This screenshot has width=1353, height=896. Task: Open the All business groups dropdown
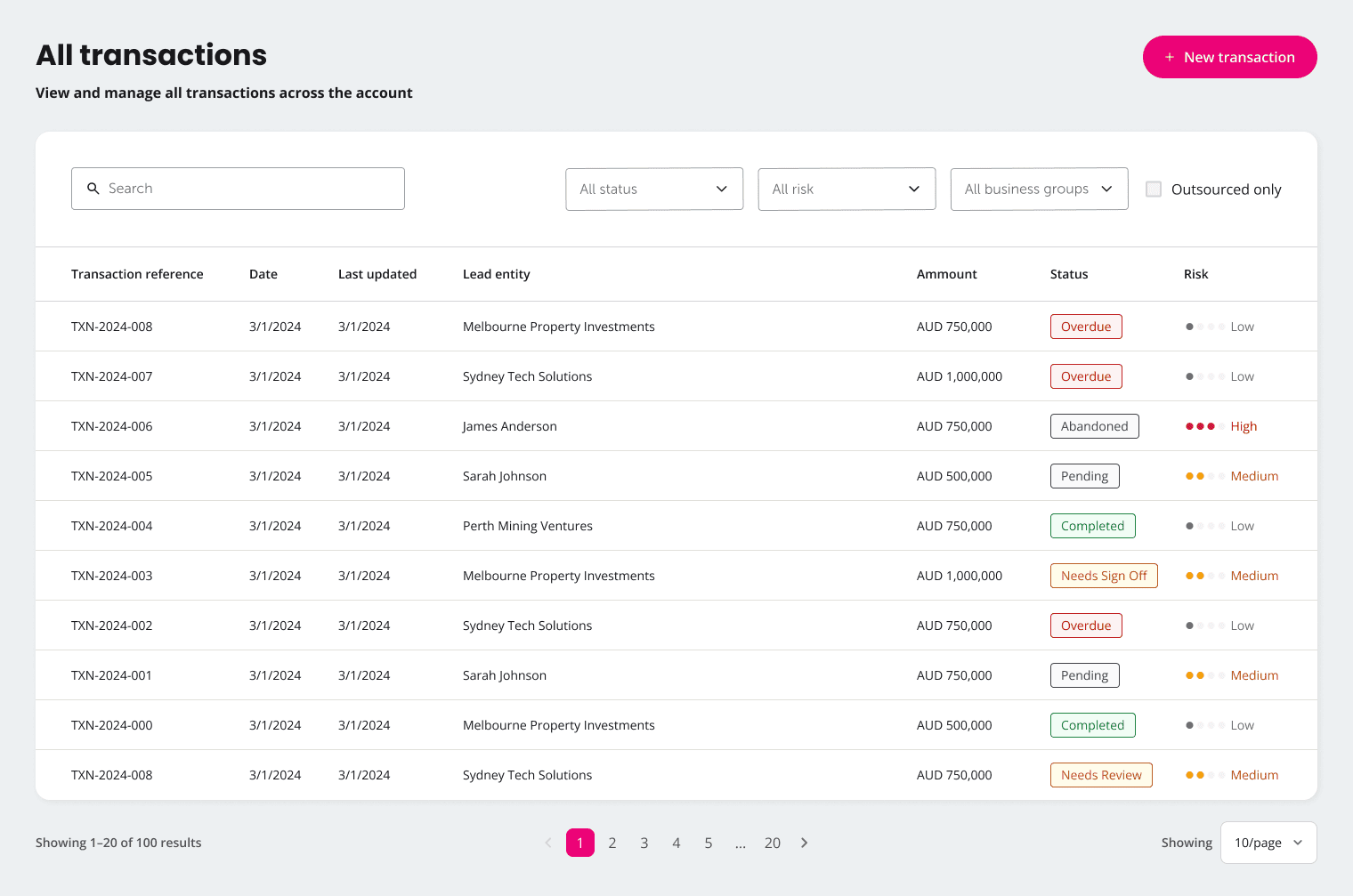pos(1039,189)
